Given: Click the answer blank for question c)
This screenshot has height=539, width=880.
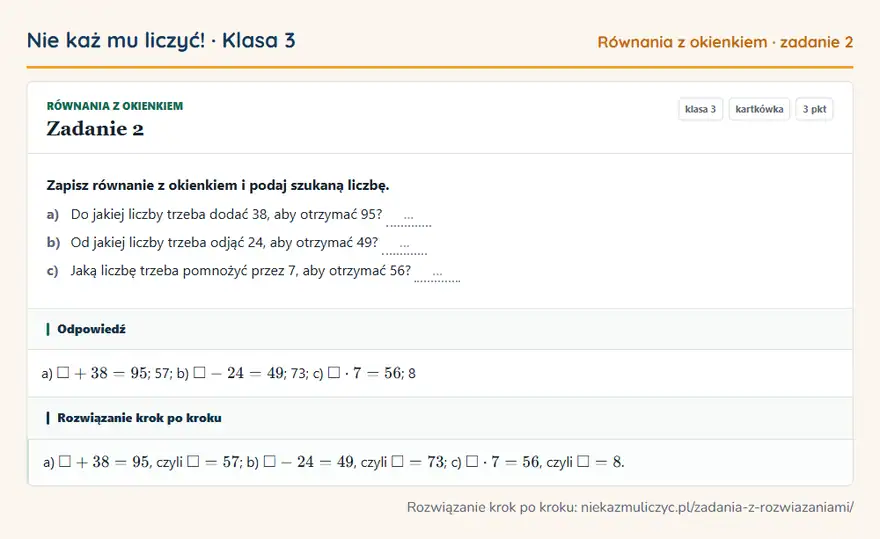Looking at the screenshot, I should click(437, 273).
